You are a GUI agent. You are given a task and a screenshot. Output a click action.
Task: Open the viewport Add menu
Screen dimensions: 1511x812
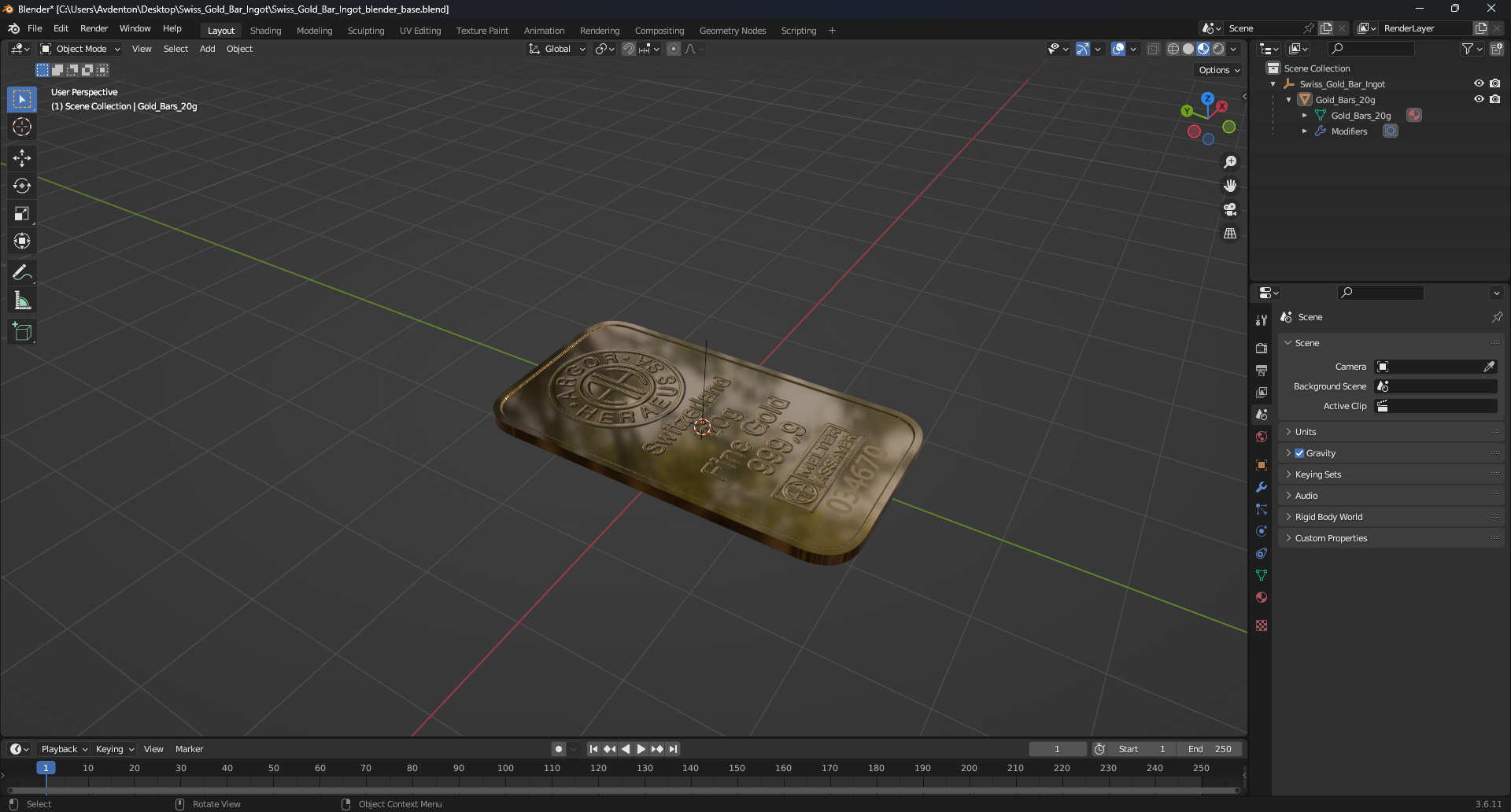pyautogui.click(x=207, y=49)
